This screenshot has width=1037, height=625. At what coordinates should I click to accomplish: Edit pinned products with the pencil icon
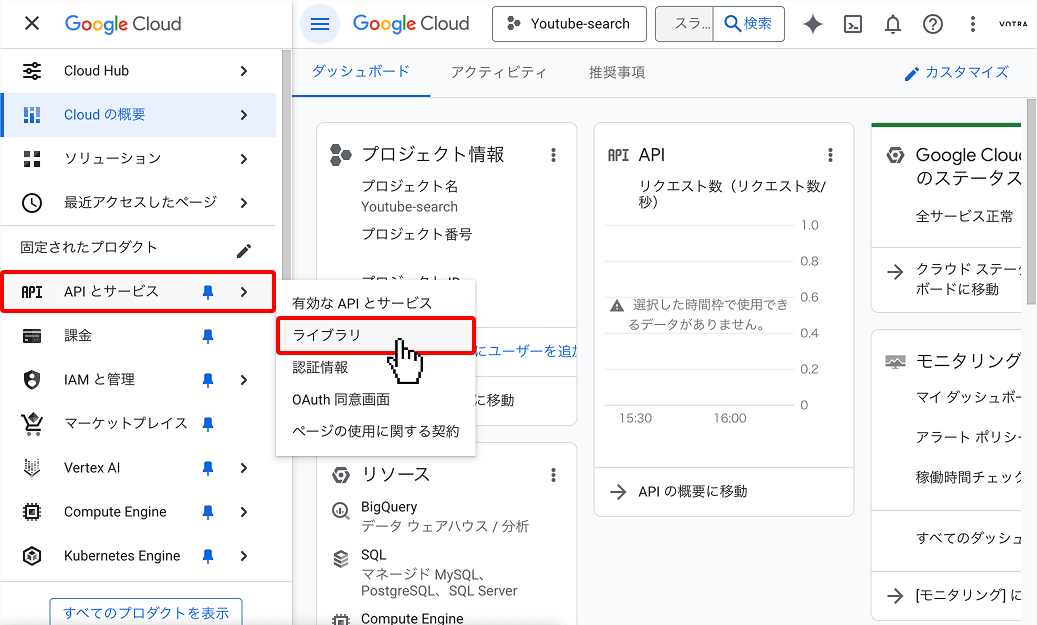tap(244, 251)
